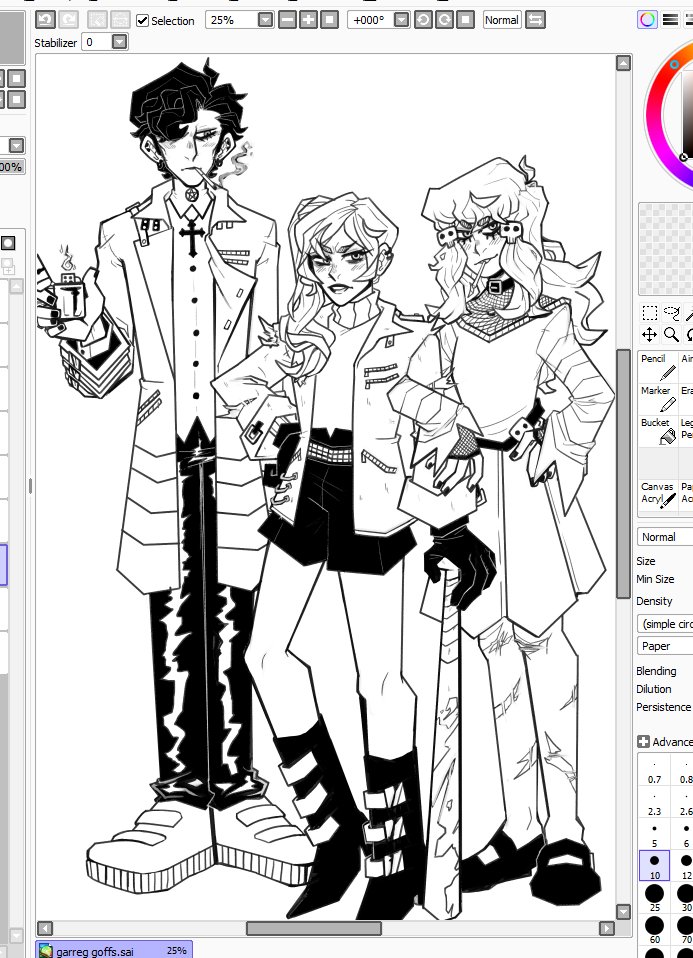This screenshot has height=958, width=693.
Task: Select brush size 0.7
Action: click(x=654, y=772)
